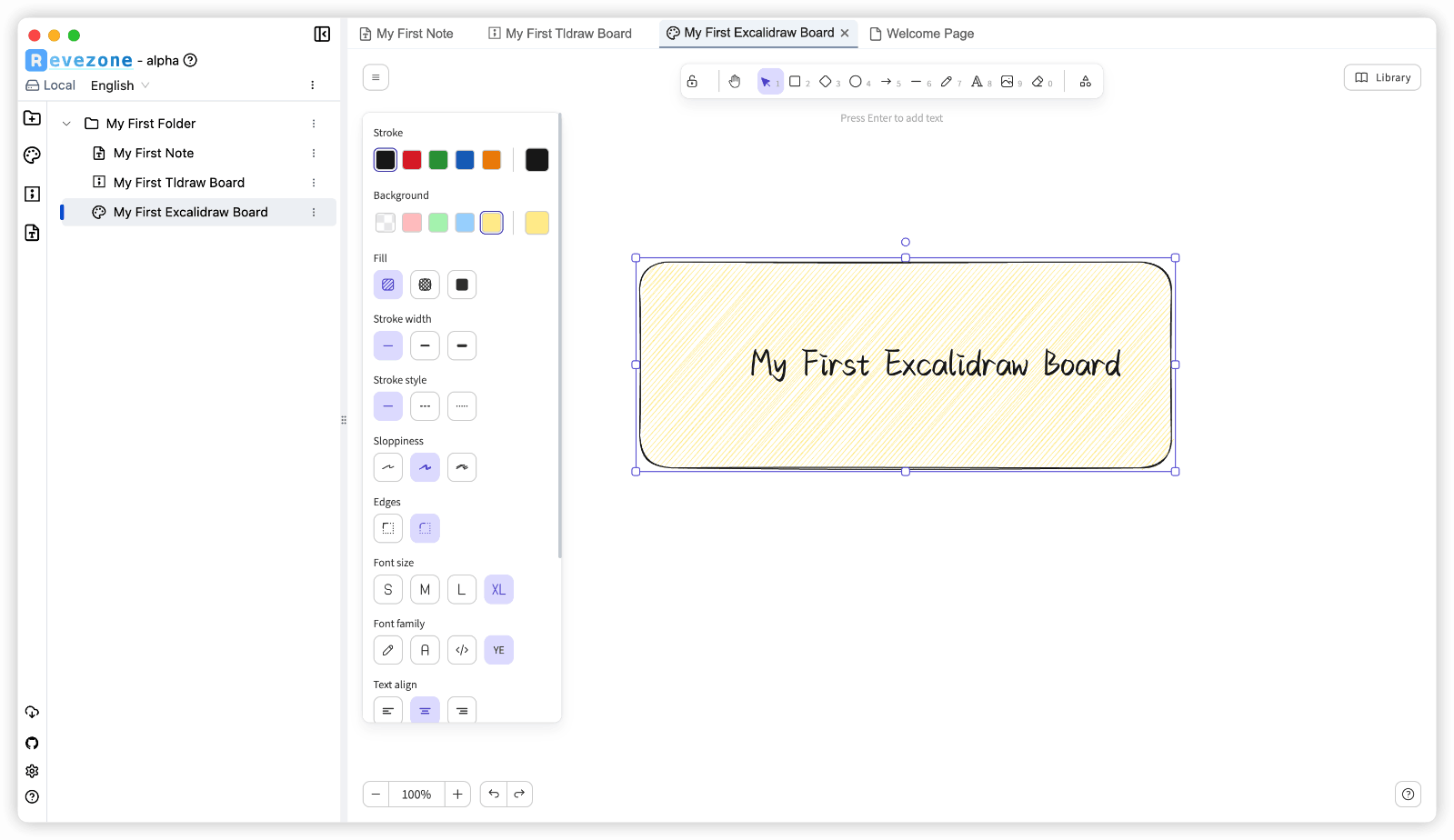Open the English language dropdown
The image size is (1454, 840).
120,85
